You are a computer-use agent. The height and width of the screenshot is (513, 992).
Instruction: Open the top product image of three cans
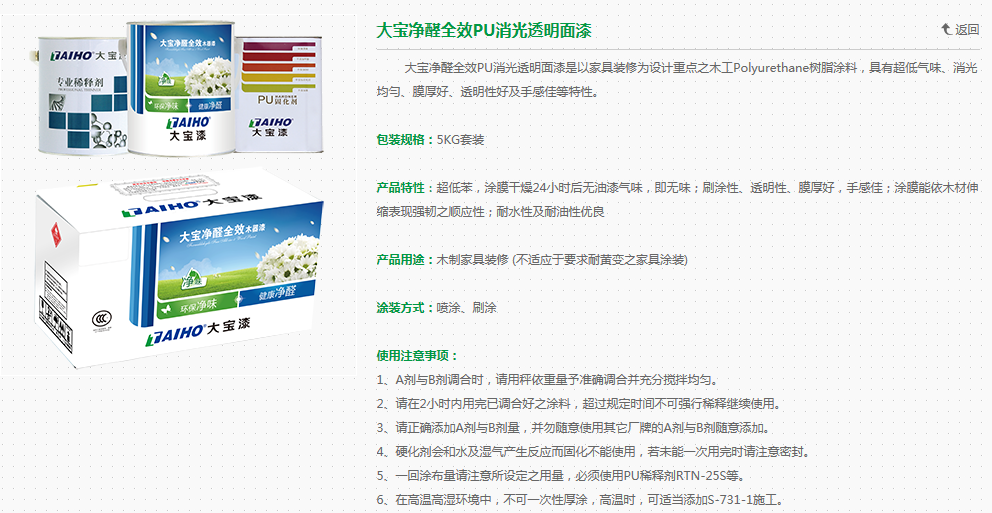(179, 89)
